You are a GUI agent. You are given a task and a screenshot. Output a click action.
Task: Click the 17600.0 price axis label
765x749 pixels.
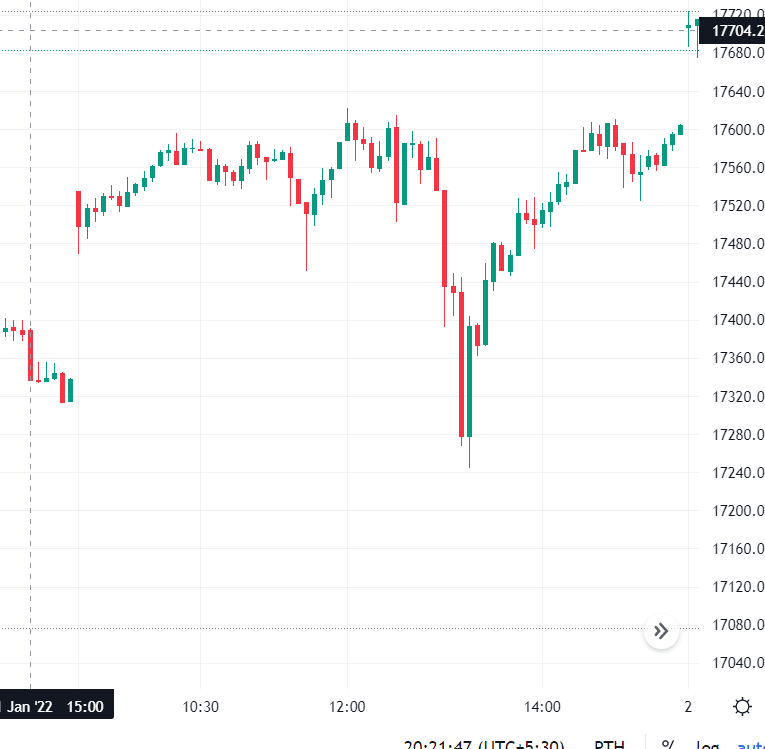(x=739, y=130)
